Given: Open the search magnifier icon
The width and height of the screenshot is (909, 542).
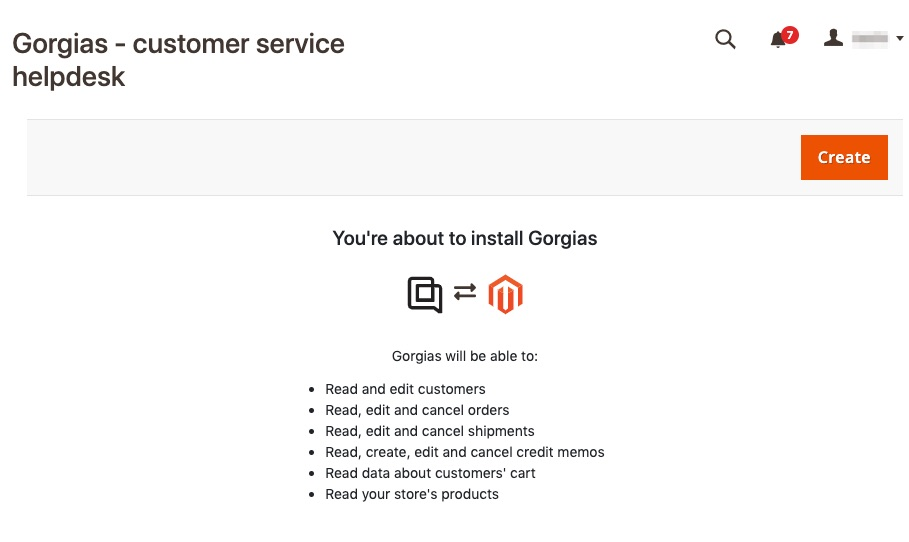Looking at the screenshot, I should coord(725,39).
